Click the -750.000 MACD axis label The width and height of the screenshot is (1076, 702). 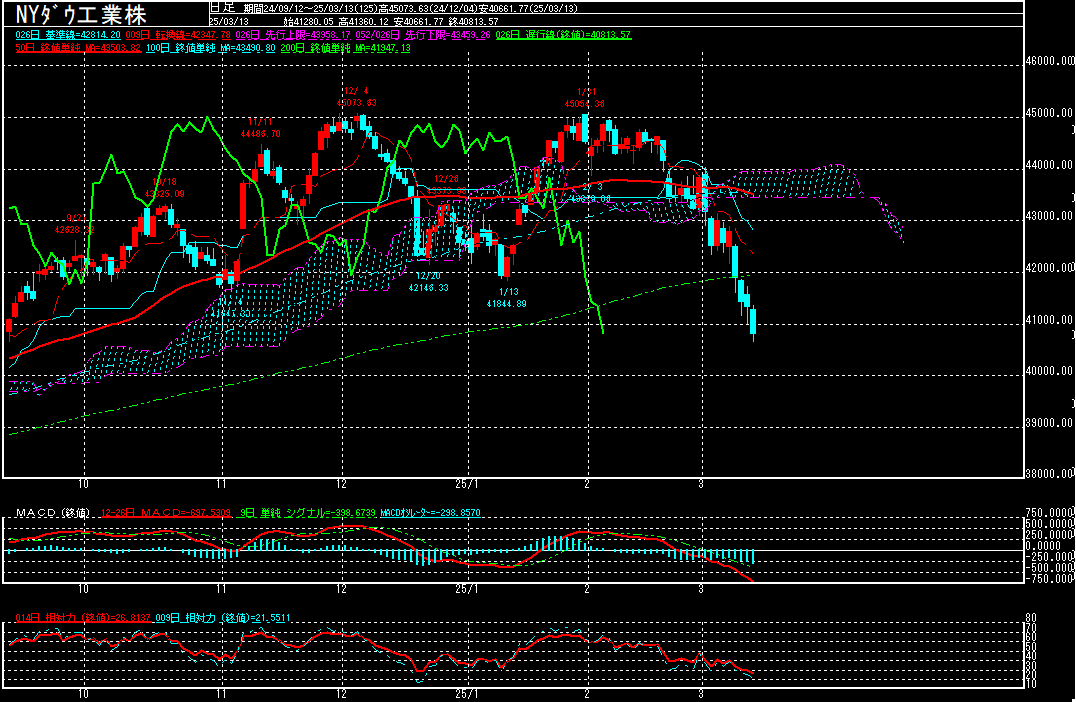click(x=1049, y=578)
